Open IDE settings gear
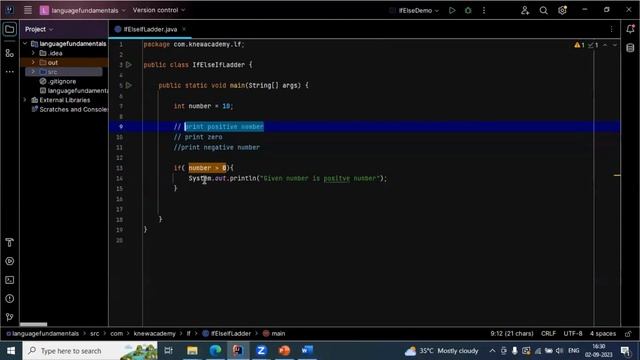 point(562,10)
